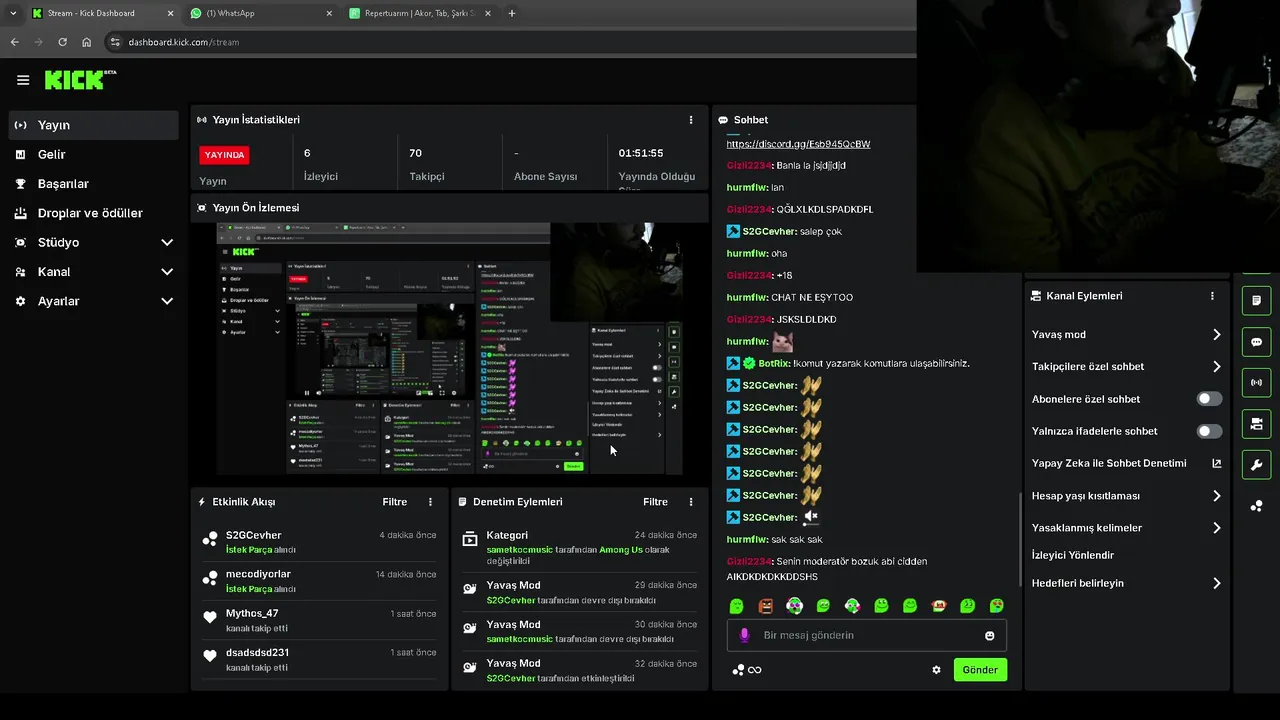Click dsadsdsd231 follow event row

[319, 658]
